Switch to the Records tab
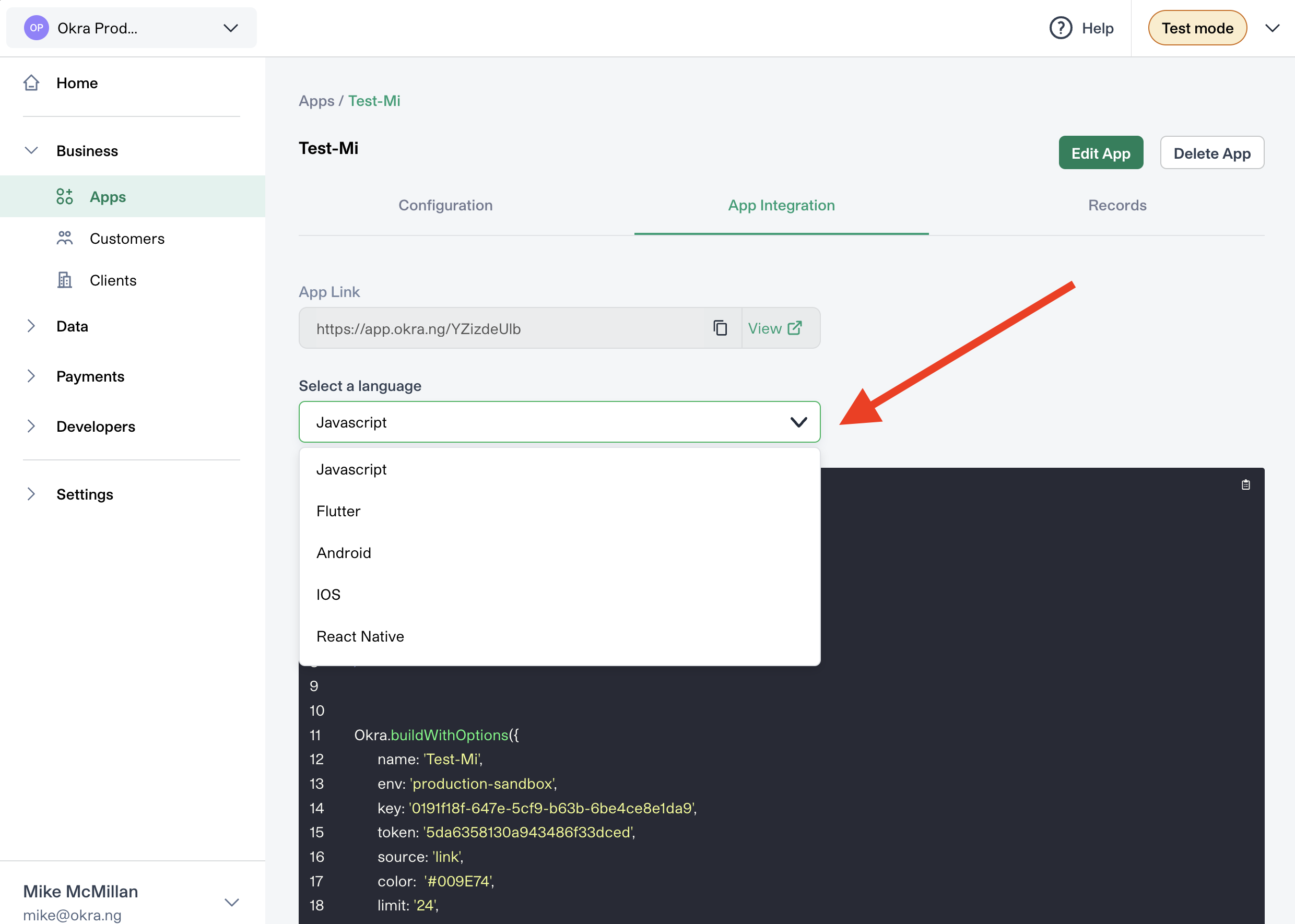Viewport: 1295px width, 924px height. [1117, 205]
